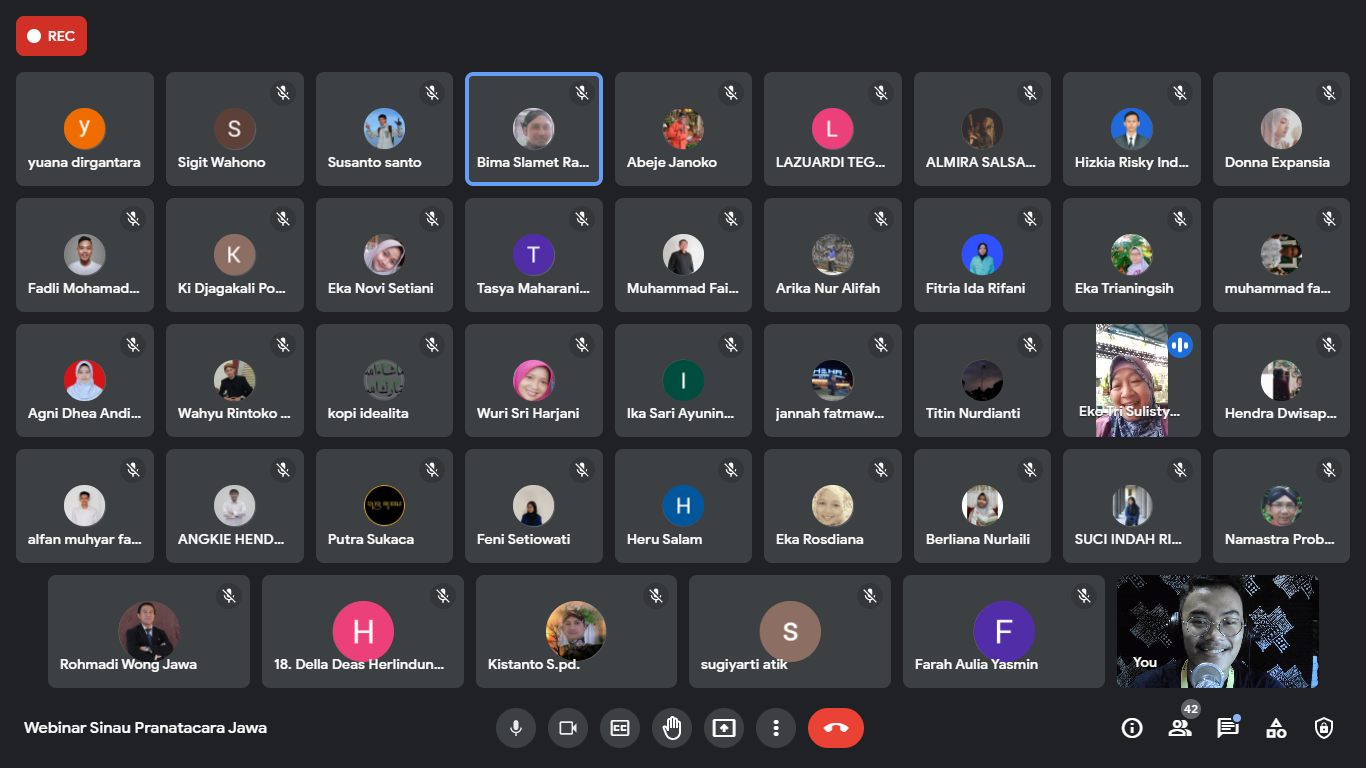Open host controls shield-lock icon
The width and height of the screenshot is (1366, 768).
pyautogui.click(x=1324, y=728)
